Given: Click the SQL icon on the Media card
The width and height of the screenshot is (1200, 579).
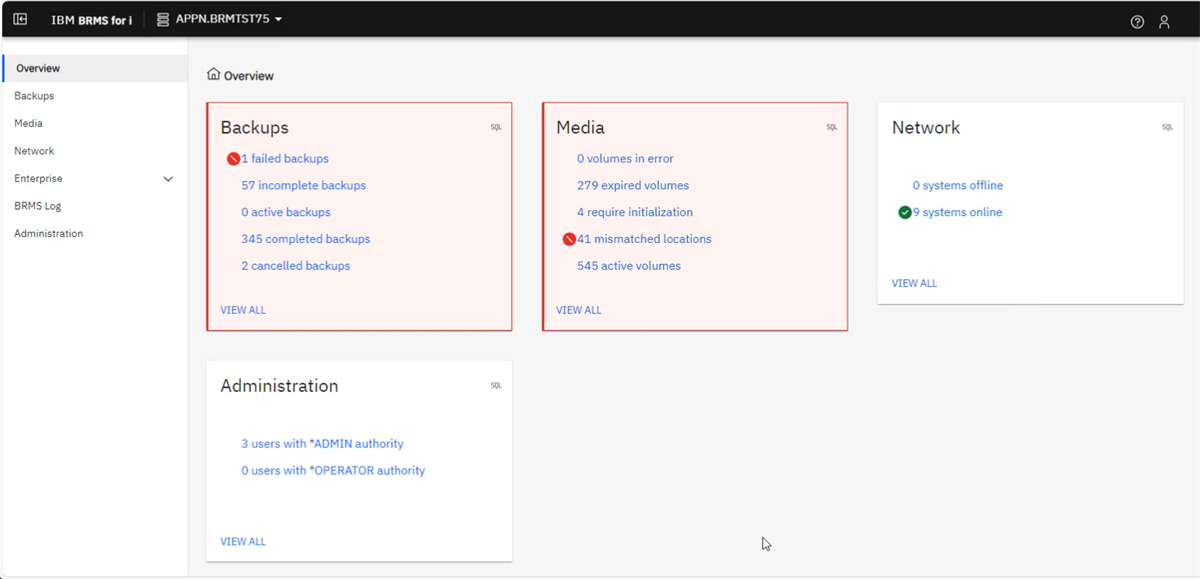Looking at the screenshot, I should (831, 127).
